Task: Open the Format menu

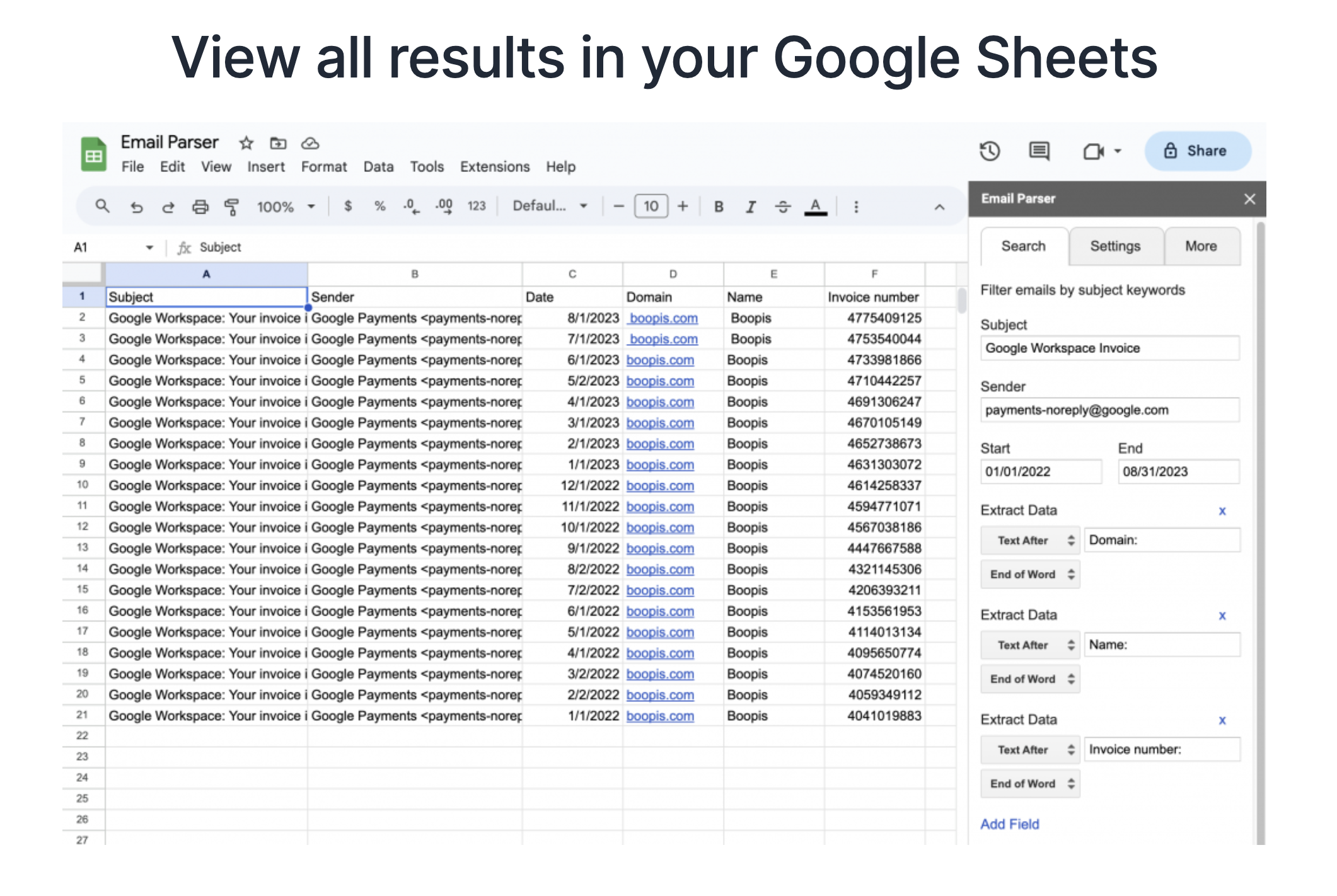Action: [x=324, y=167]
